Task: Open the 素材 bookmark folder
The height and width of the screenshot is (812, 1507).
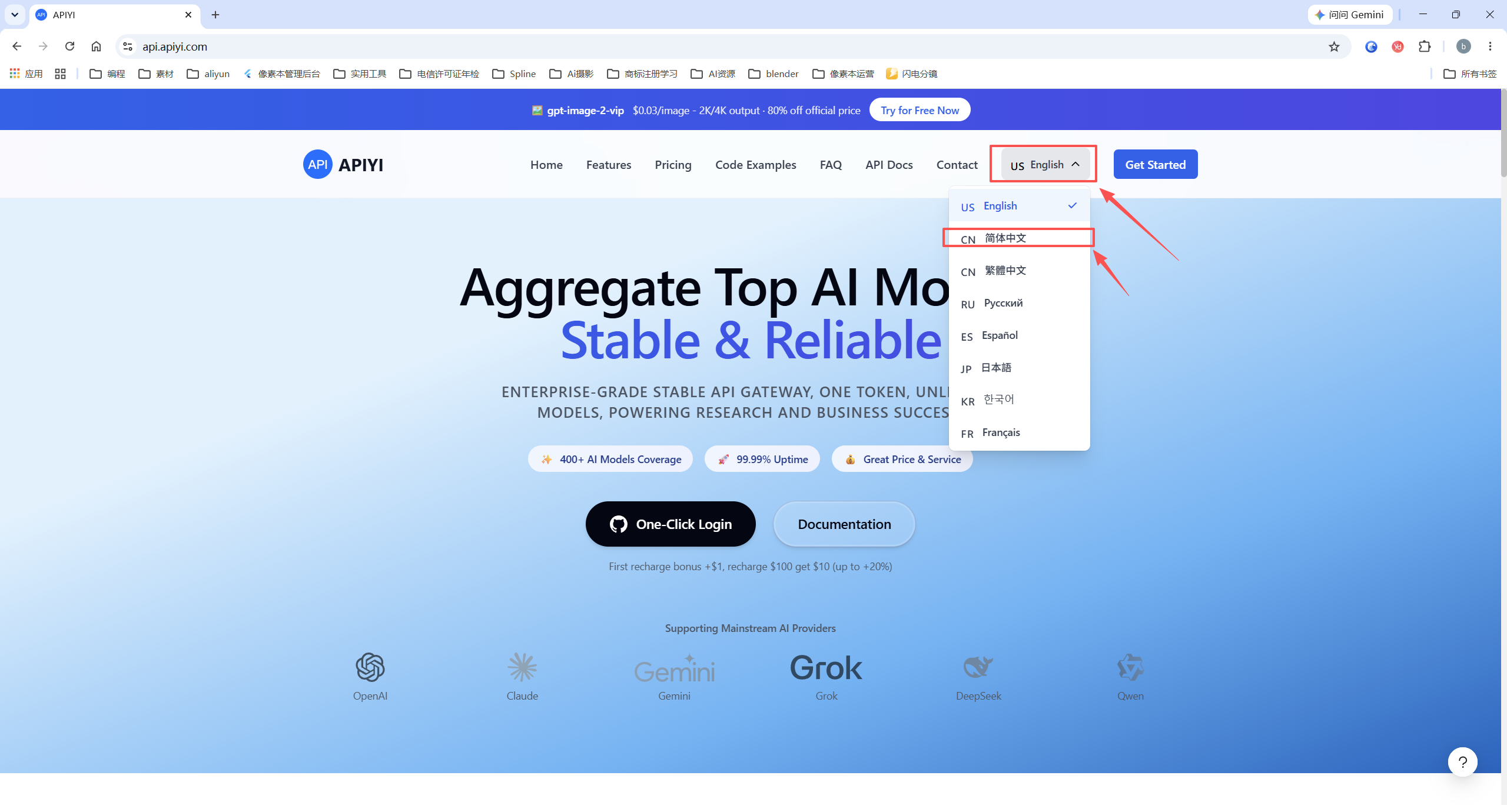Action: pyautogui.click(x=156, y=74)
